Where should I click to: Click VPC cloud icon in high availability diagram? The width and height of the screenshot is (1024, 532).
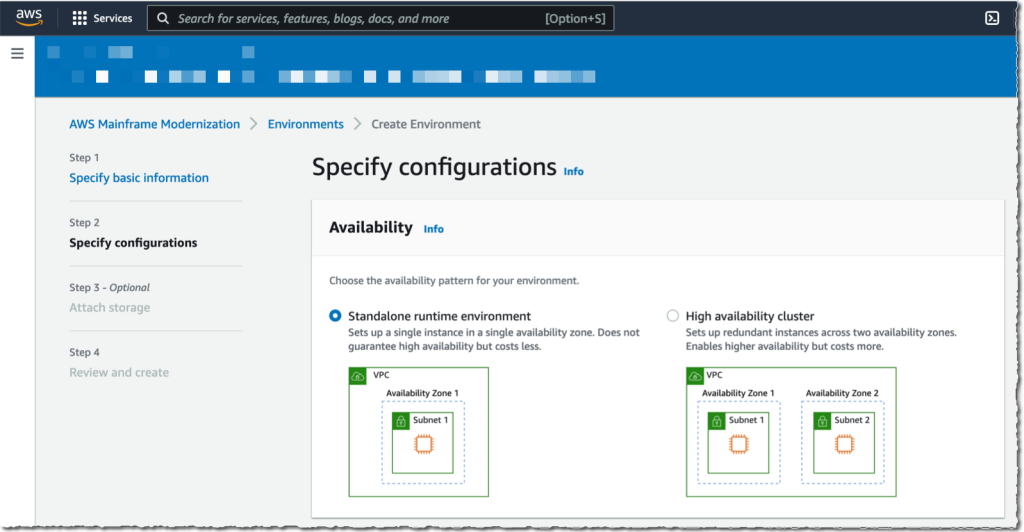click(x=695, y=376)
